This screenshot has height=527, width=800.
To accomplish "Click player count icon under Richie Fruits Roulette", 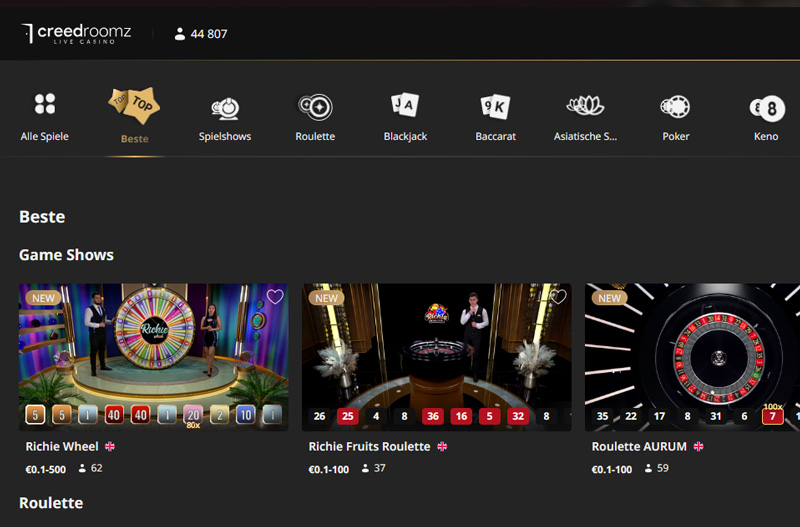I will (x=365, y=468).
